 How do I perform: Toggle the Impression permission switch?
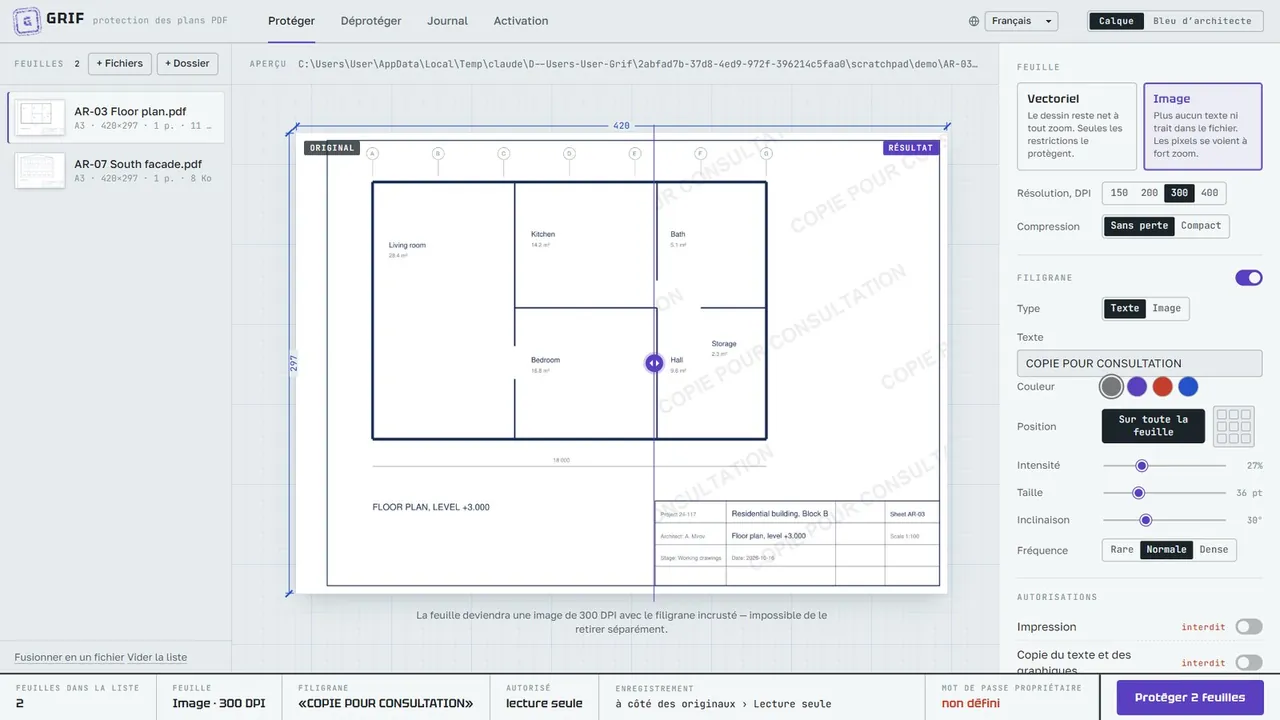tap(1249, 627)
